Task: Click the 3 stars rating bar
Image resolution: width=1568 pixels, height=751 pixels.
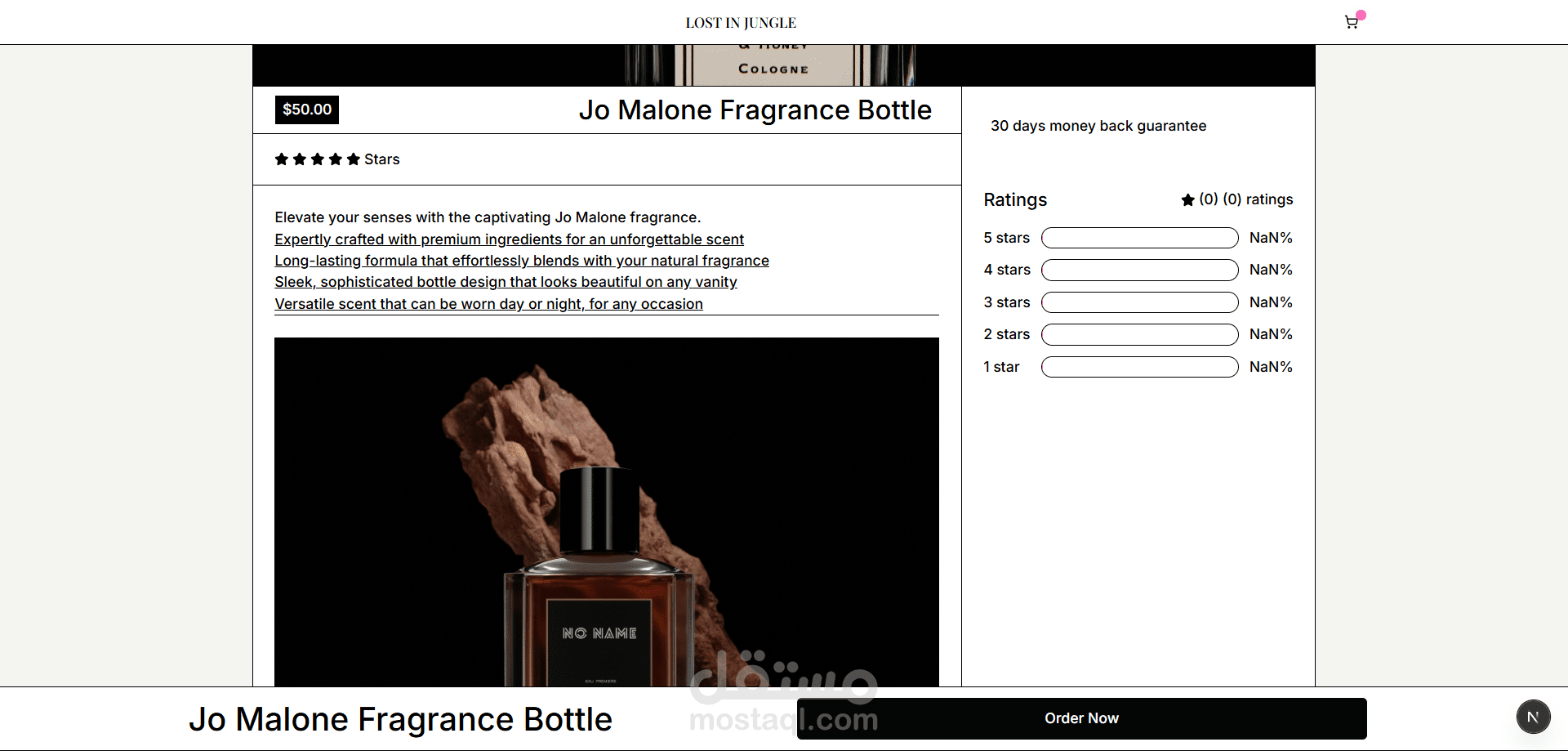Action: click(1140, 302)
